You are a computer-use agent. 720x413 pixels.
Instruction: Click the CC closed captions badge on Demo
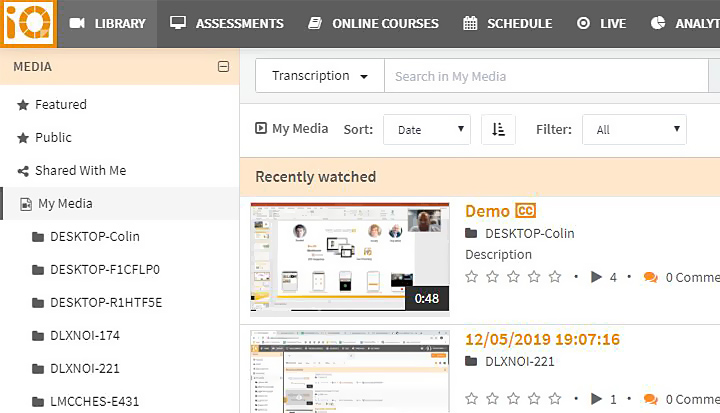pyautogui.click(x=526, y=211)
